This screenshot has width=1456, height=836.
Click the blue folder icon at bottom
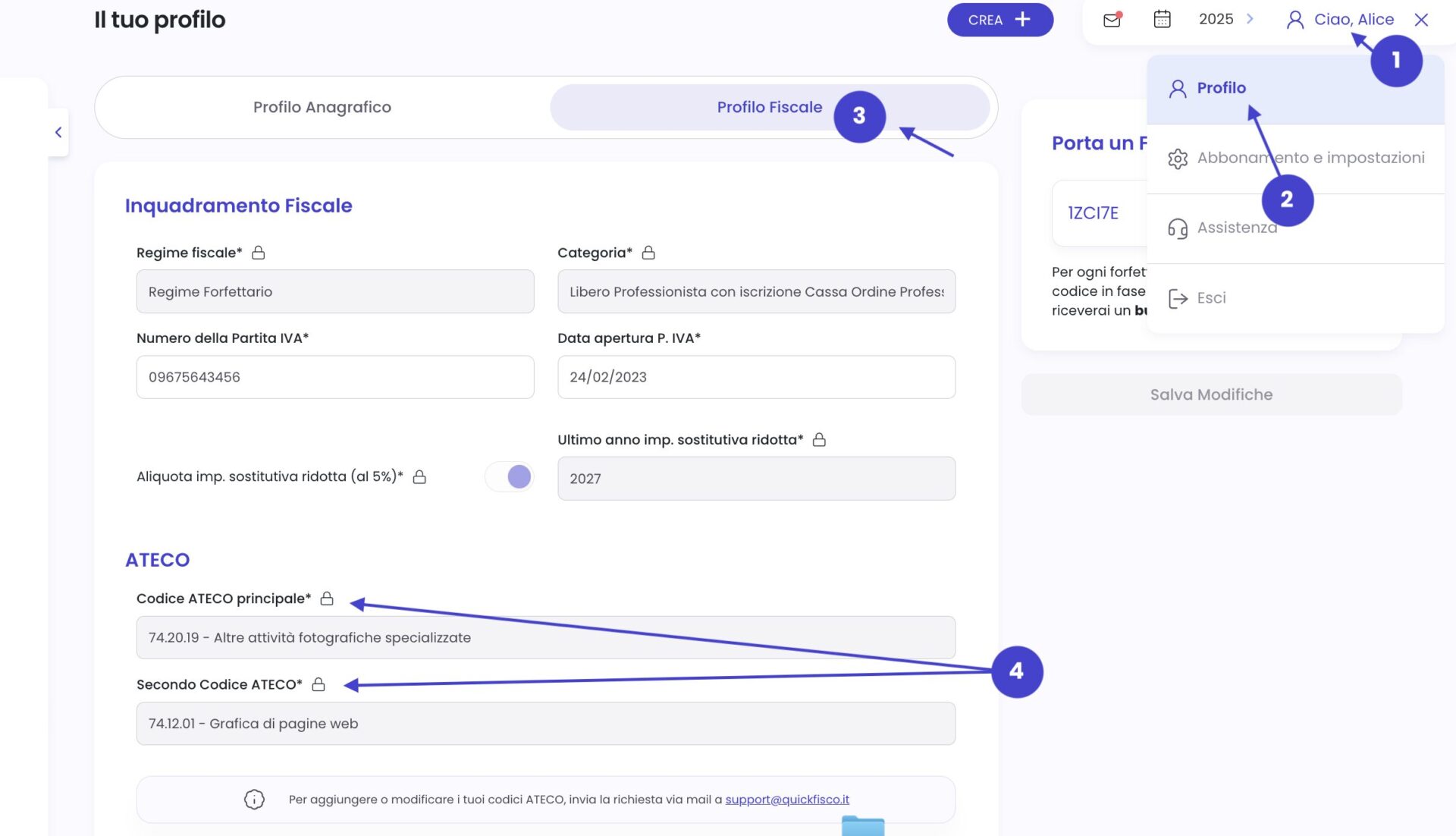(x=863, y=825)
